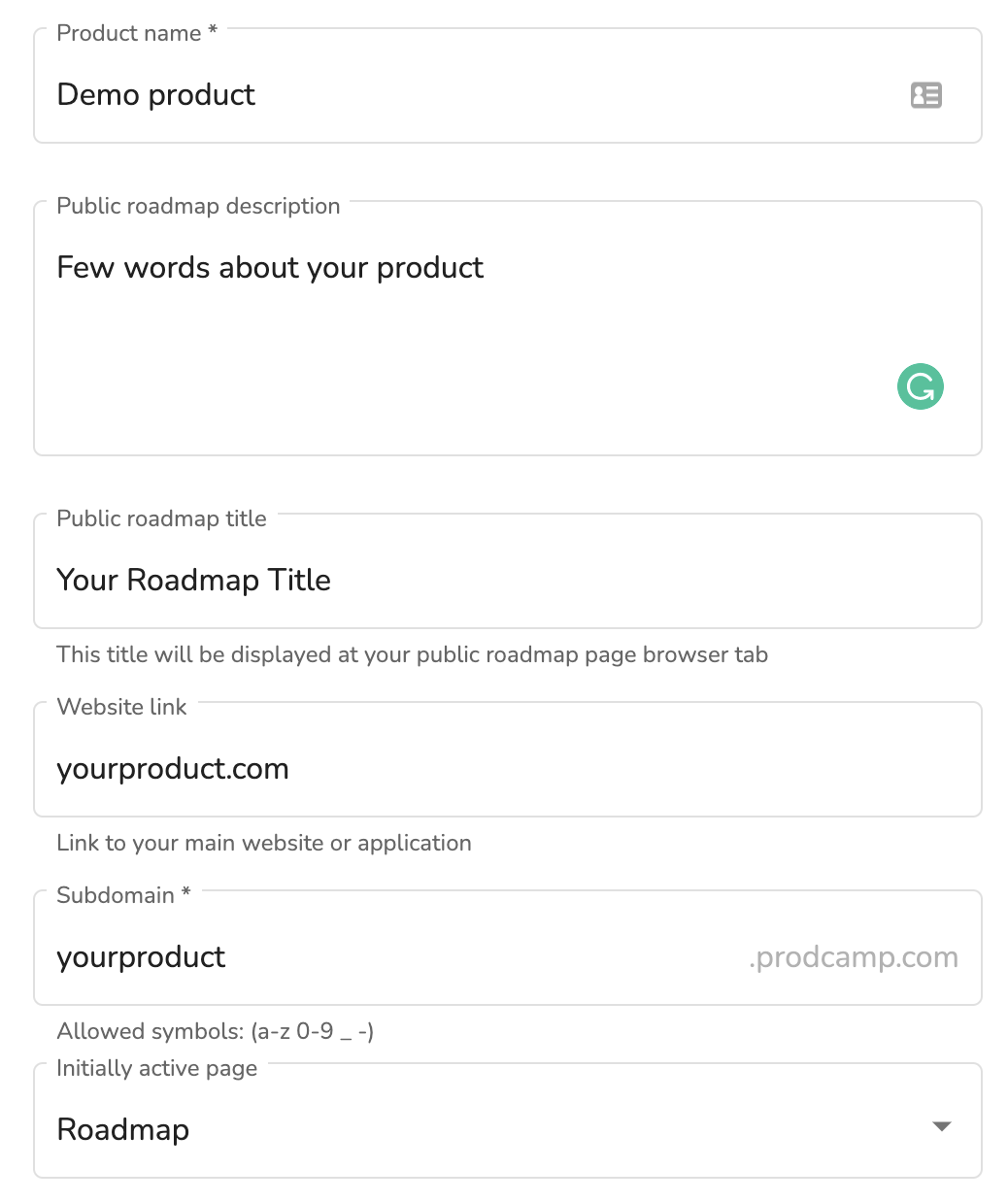Click the 'Initially active page' label
Viewport: 1008px width, 1202px height.
pyautogui.click(x=156, y=1068)
